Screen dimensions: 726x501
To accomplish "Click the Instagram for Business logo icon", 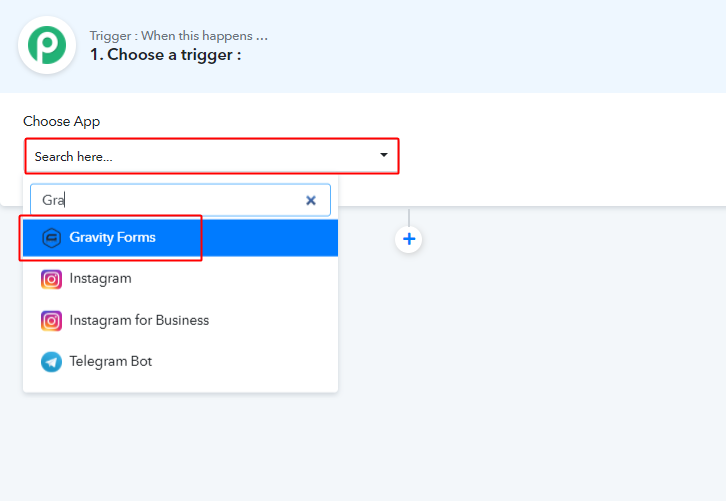I will click(x=51, y=321).
